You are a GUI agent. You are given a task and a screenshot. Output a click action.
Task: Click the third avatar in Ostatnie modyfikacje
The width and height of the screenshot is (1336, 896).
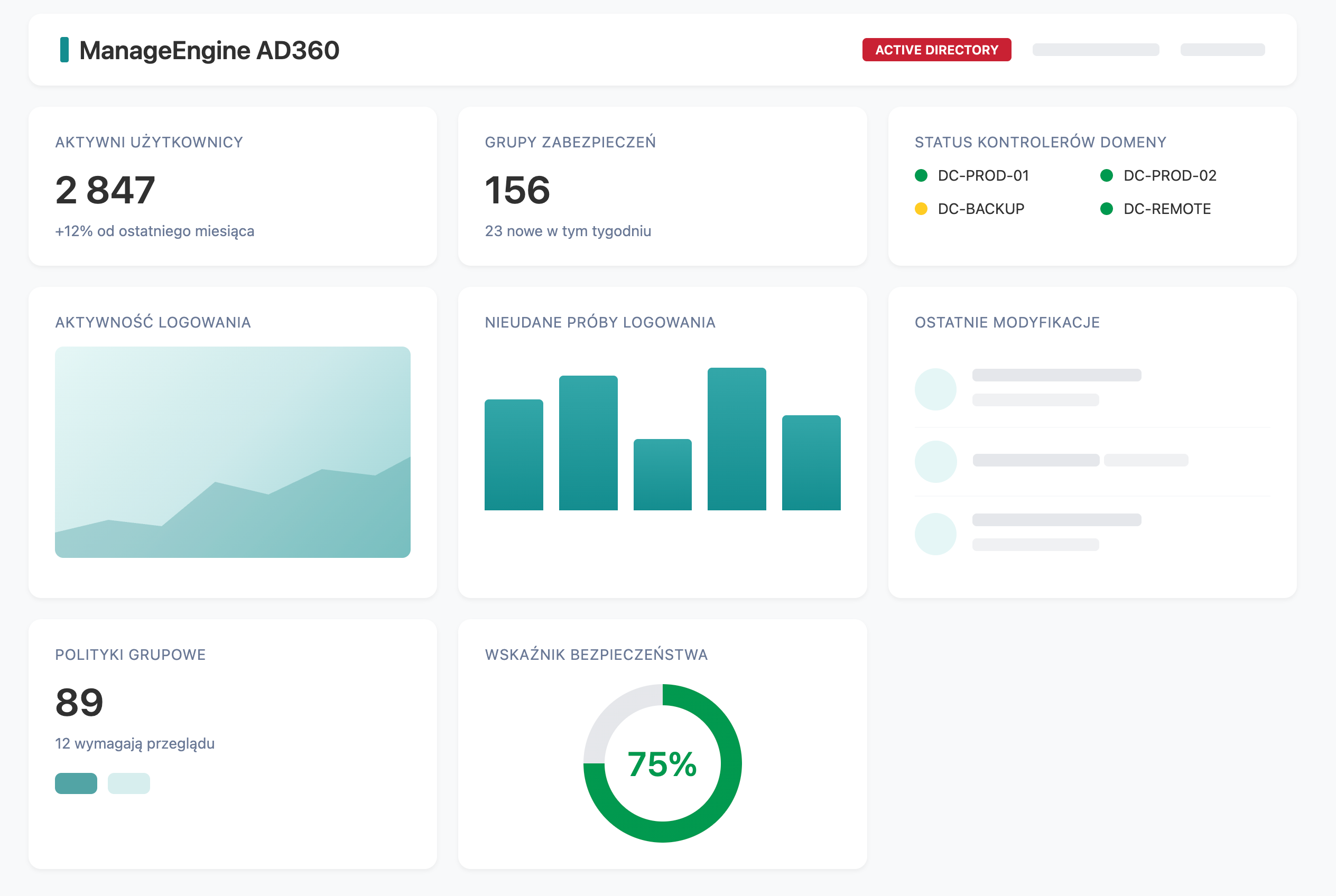pyautogui.click(x=935, y=534)
